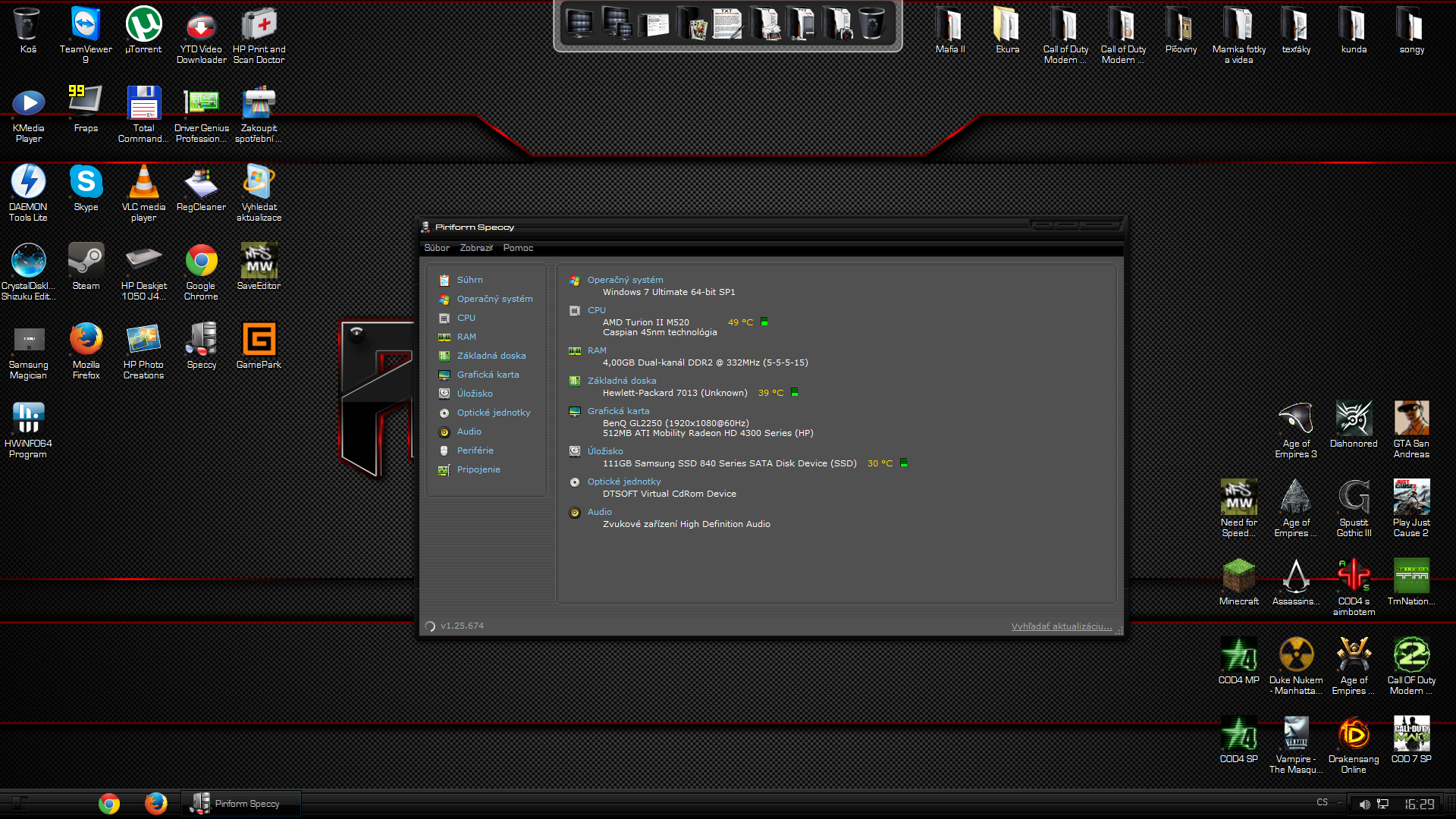1456x819 pixels.
Task: Click Chrome icon in the taskbar
Action: coord(109,804)
